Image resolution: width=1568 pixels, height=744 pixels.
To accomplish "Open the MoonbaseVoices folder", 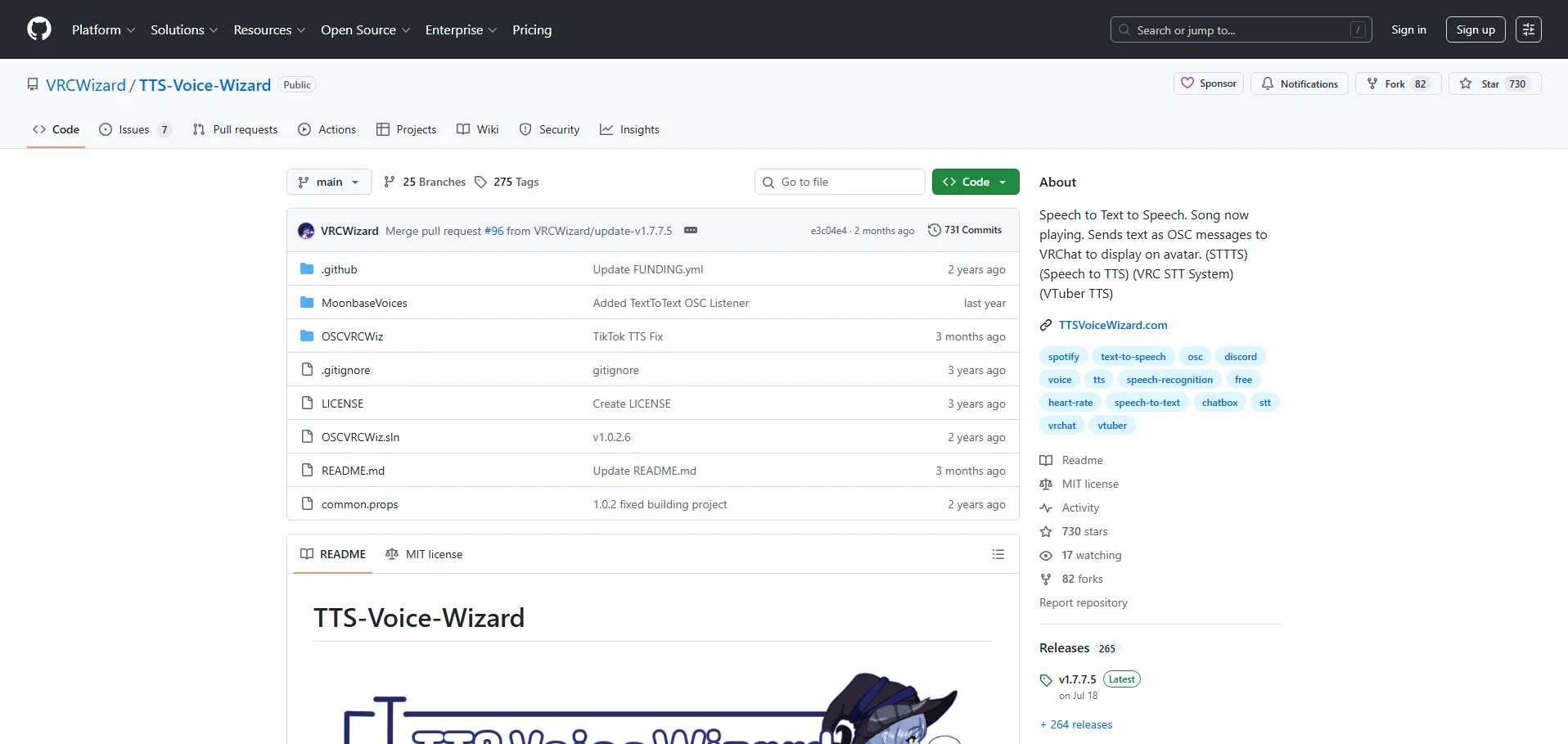I will 363,303.
